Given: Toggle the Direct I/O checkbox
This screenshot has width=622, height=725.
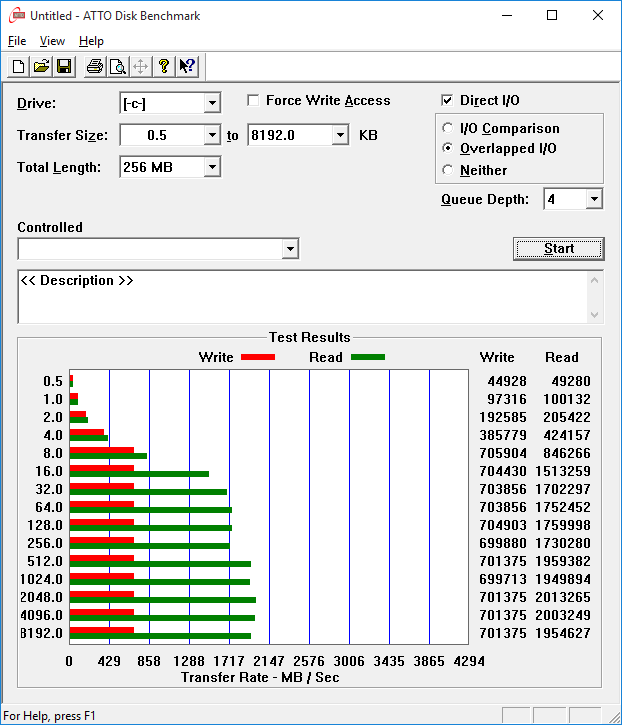Looking at the screenshot, I should point(447,100).
